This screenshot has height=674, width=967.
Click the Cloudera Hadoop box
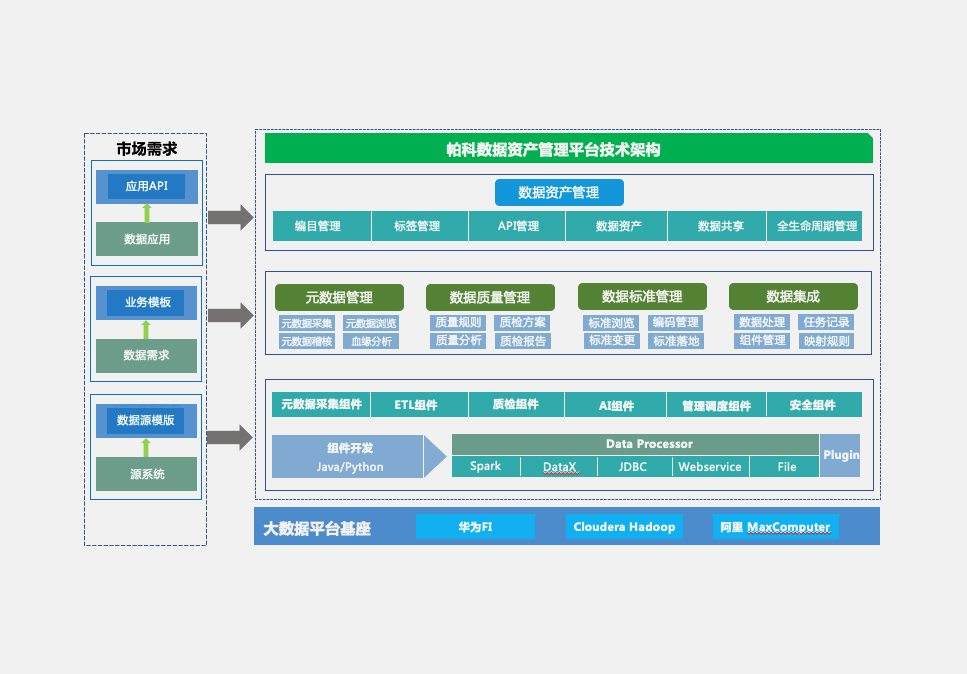[624, 527]
